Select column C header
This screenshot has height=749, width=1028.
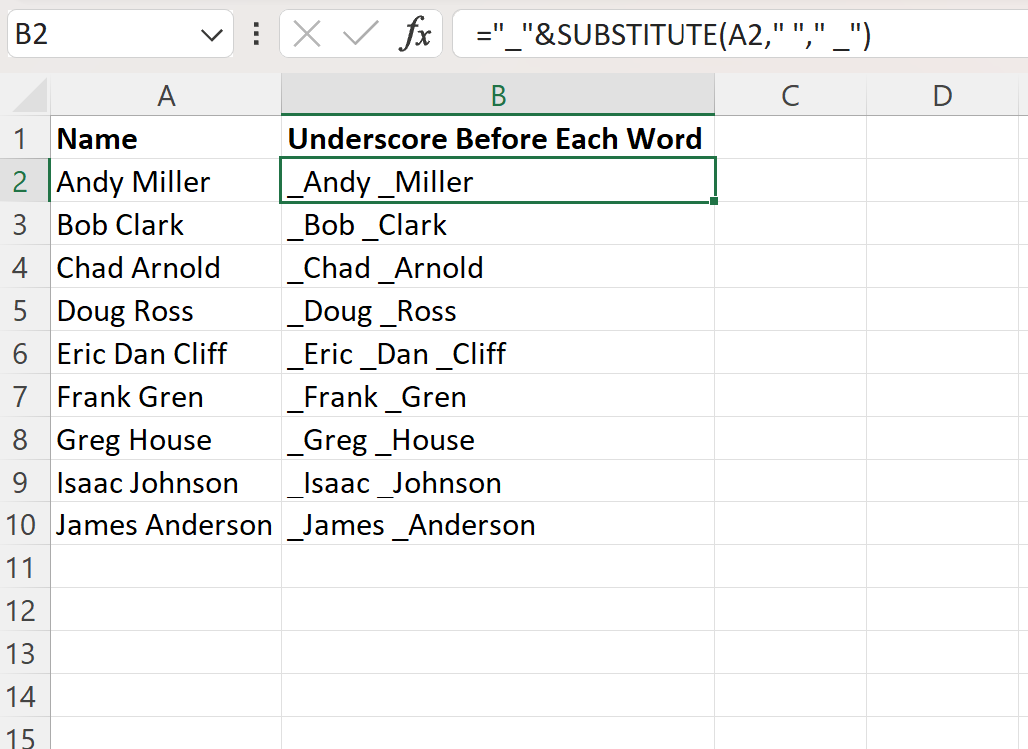[x=790, y=95]
